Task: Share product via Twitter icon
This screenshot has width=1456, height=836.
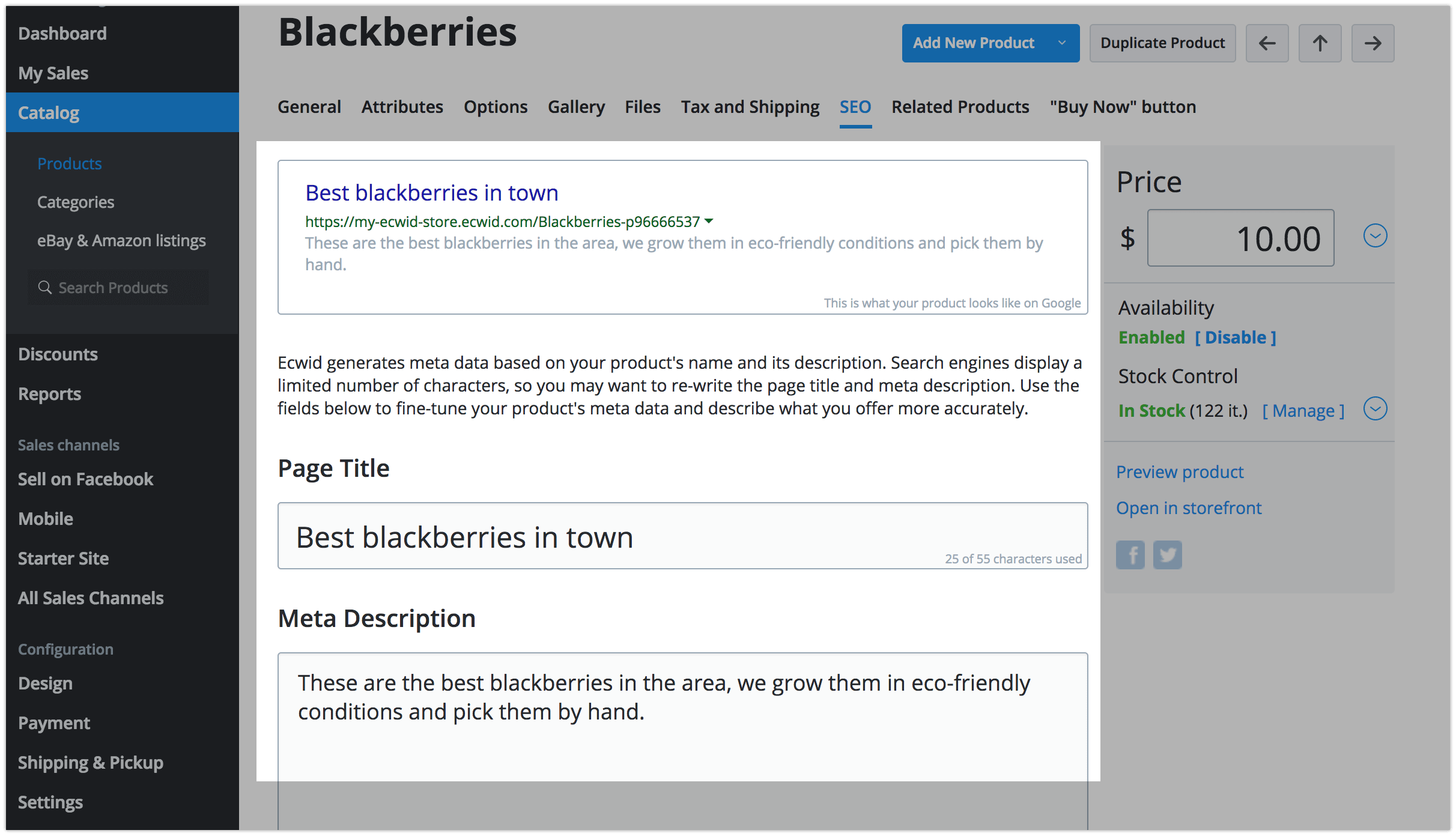Action: coord(1167,554)
